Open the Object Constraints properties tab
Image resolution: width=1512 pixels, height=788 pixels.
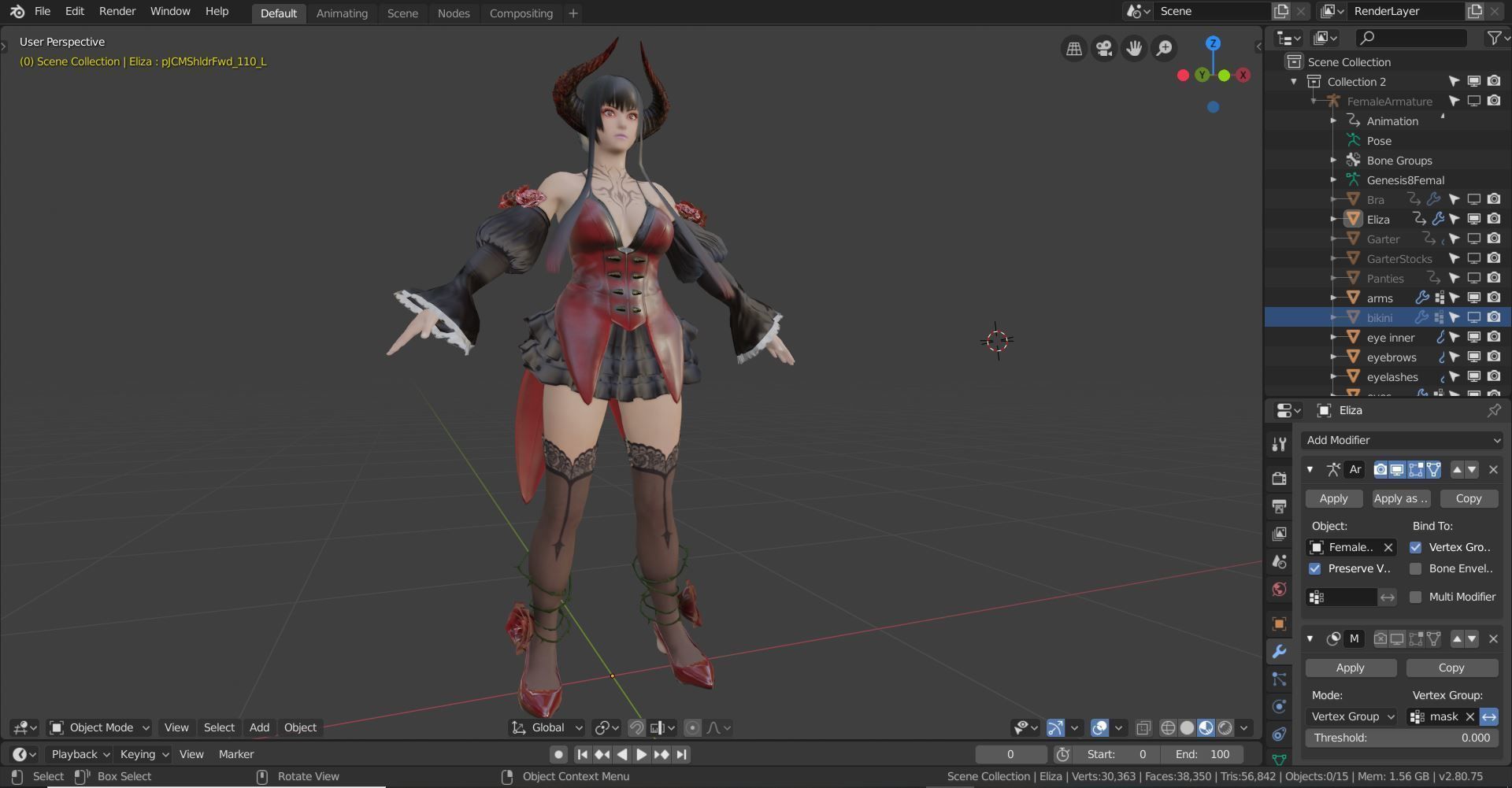tap(1279, 734)
